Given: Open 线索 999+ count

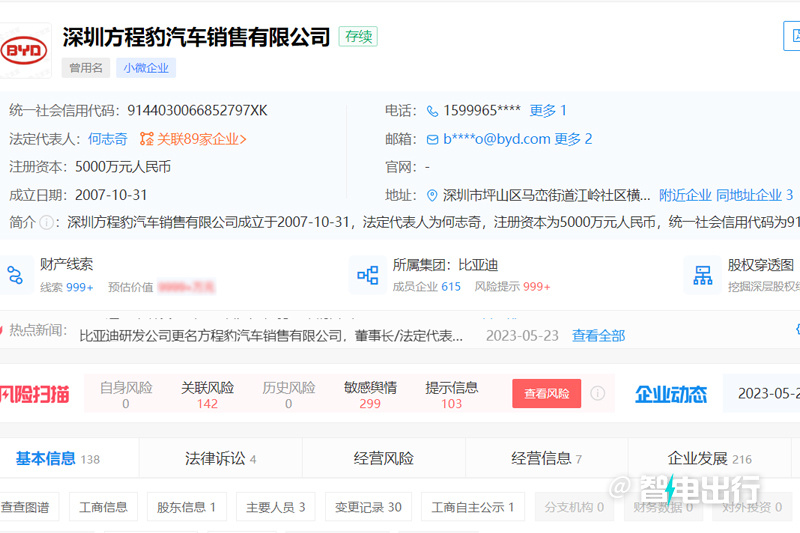Looking at the screenshot, I should (67, 287).
